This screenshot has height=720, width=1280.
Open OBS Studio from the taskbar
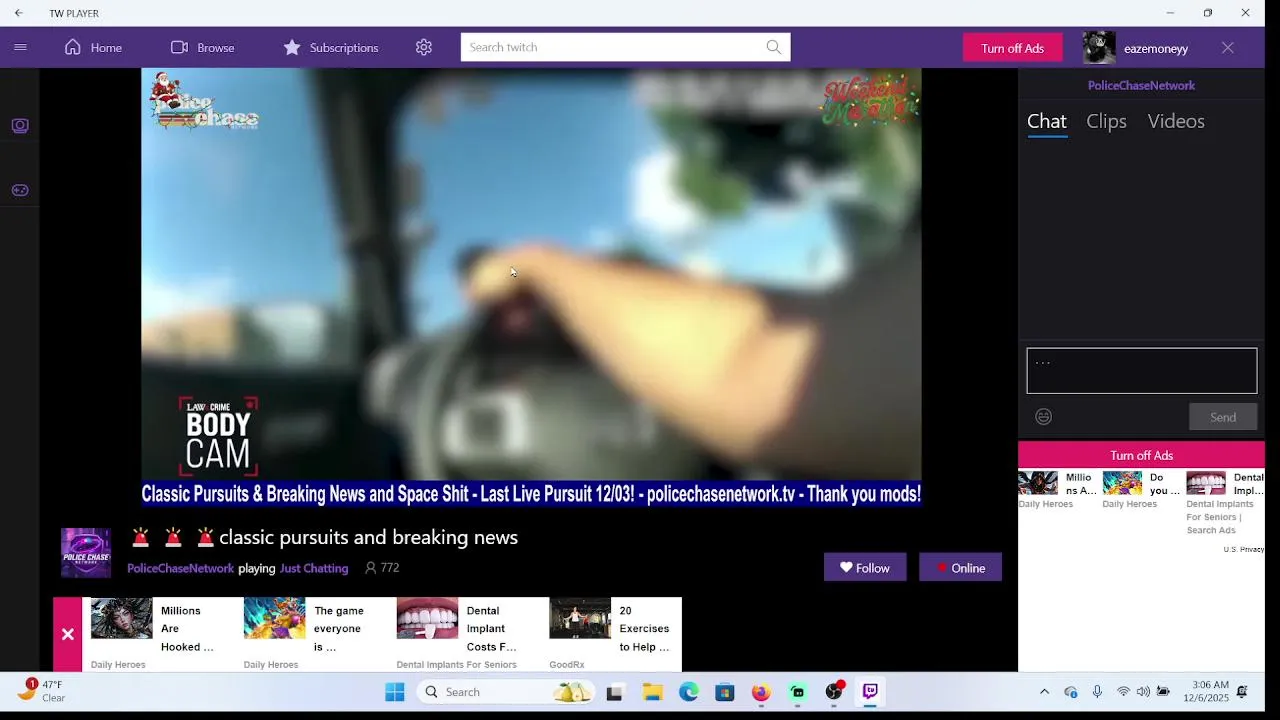pyautogui.click(x=834, y=692)
